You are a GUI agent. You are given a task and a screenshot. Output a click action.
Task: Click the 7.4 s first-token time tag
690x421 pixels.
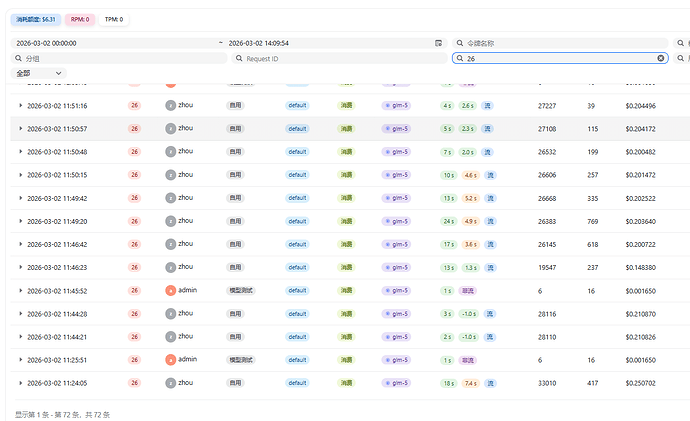click(x=470, y=383)
